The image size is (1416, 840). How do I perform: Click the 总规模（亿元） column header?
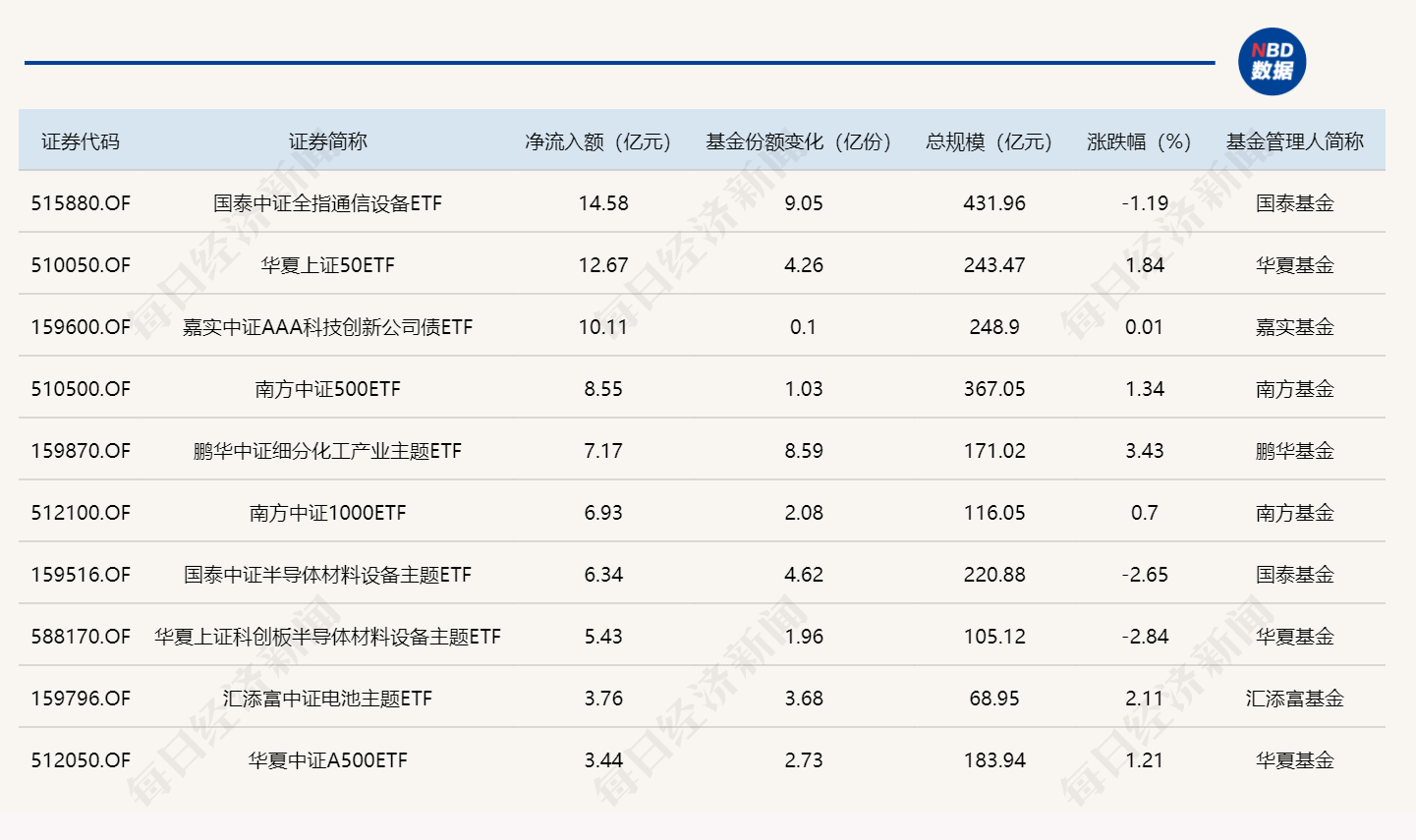pyautogui.click(x=989, y=141)
